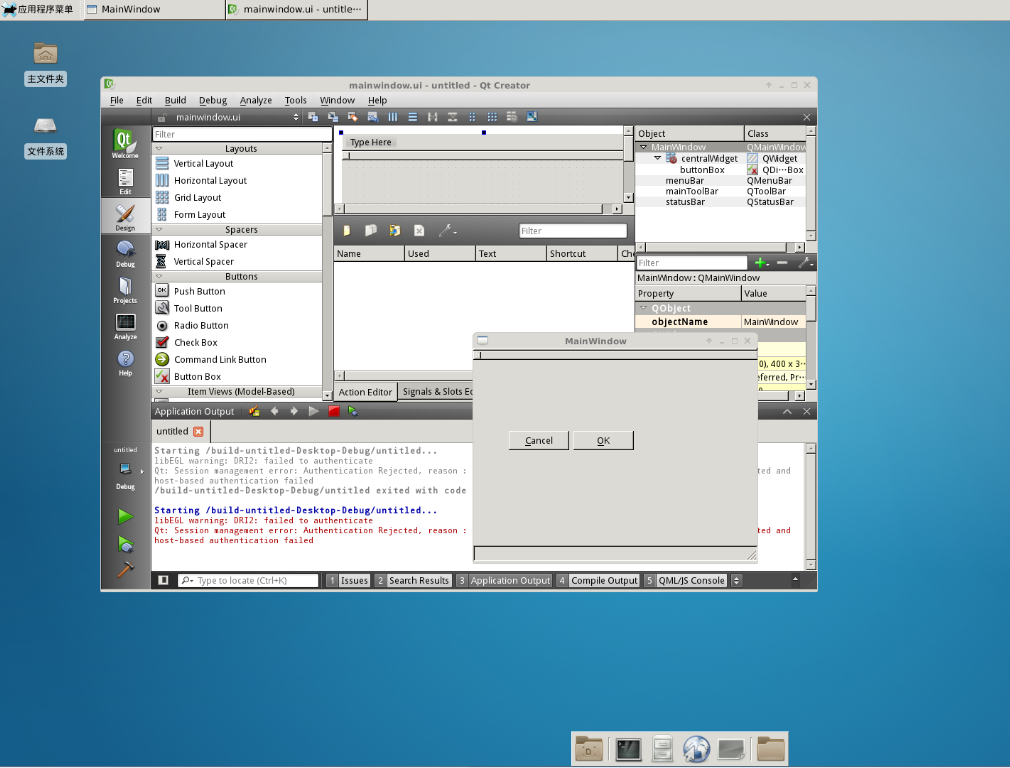Viewport: 1010px width, 768px height.
Task: Click OK in the MainWindow dialog
Action: tap(603, 441)
